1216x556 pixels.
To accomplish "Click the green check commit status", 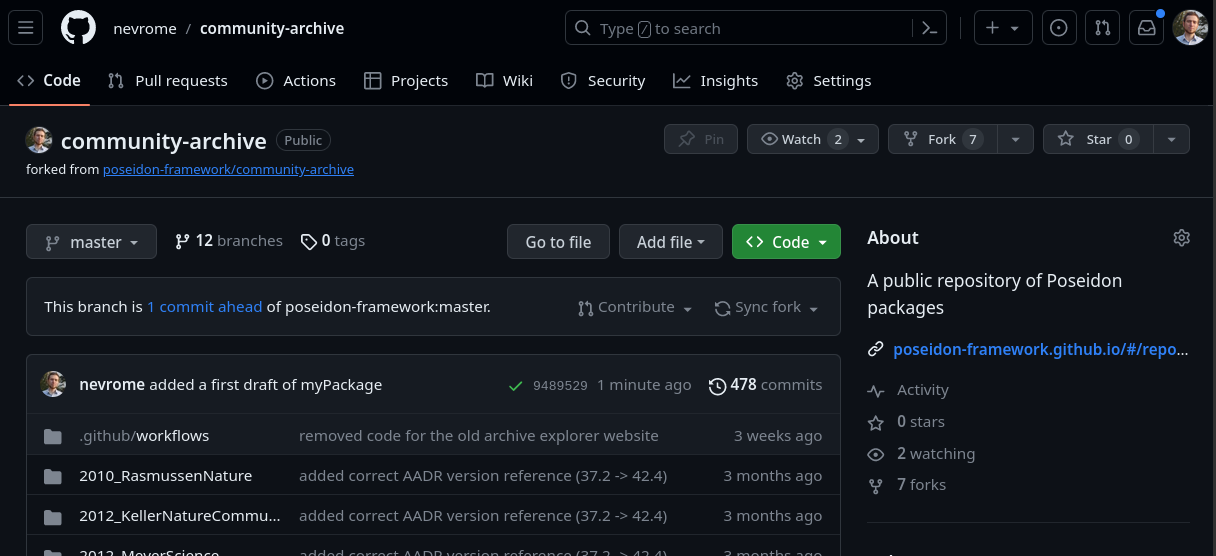I will [x=515, y=385].
